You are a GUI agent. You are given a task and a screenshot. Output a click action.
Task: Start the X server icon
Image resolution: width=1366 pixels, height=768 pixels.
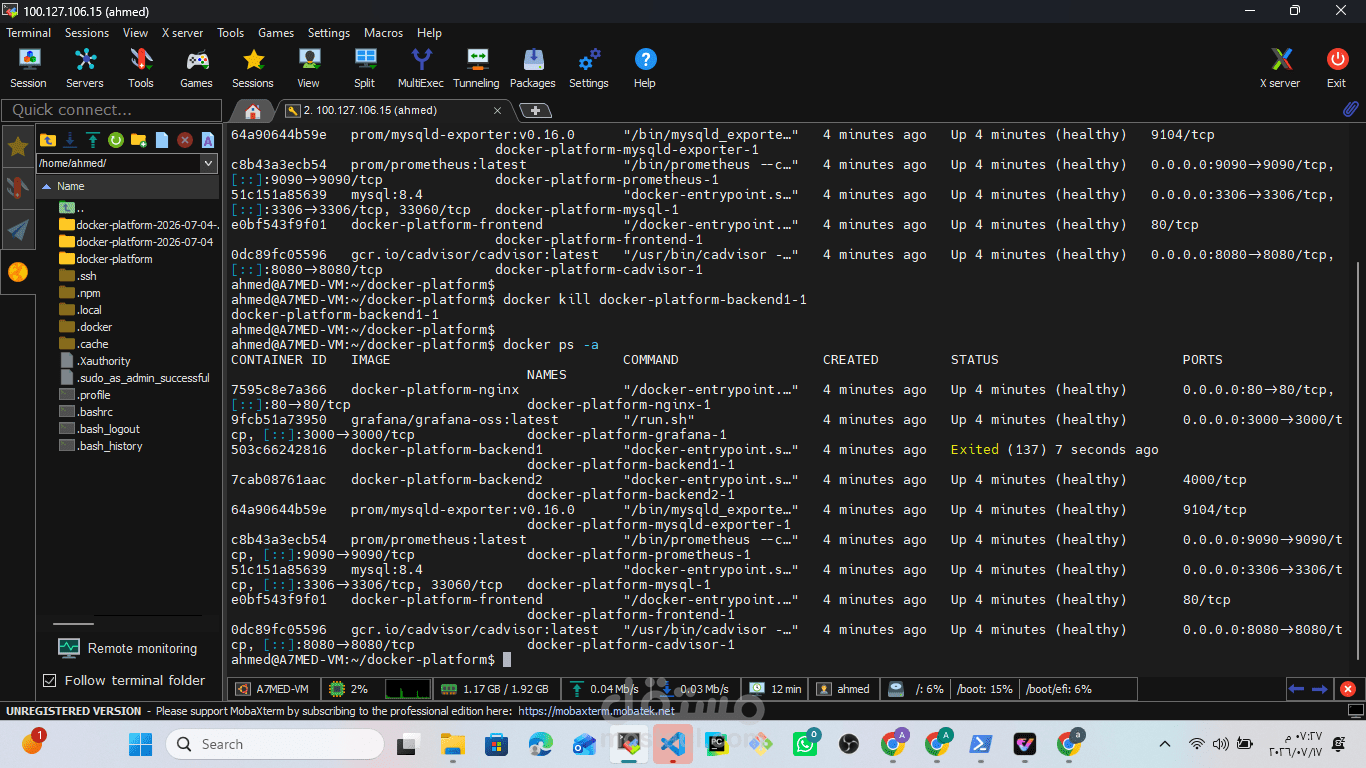tap(1281, 68)
